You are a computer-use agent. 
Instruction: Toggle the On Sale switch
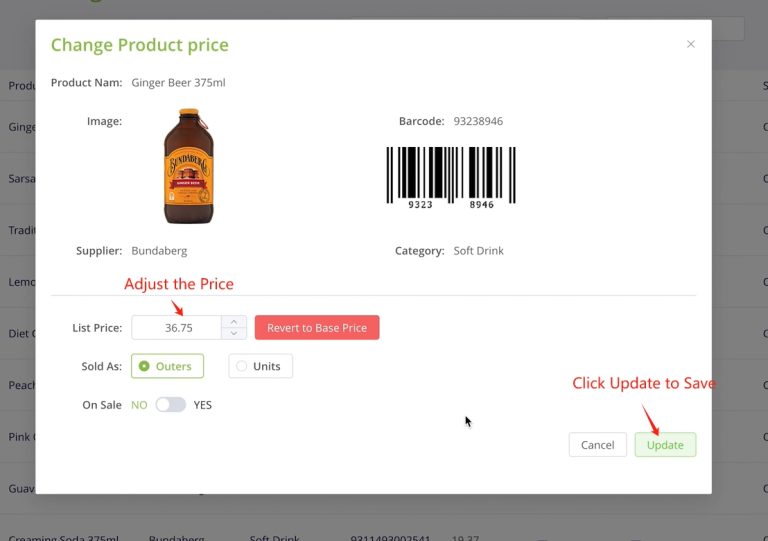tap(170, 405)
